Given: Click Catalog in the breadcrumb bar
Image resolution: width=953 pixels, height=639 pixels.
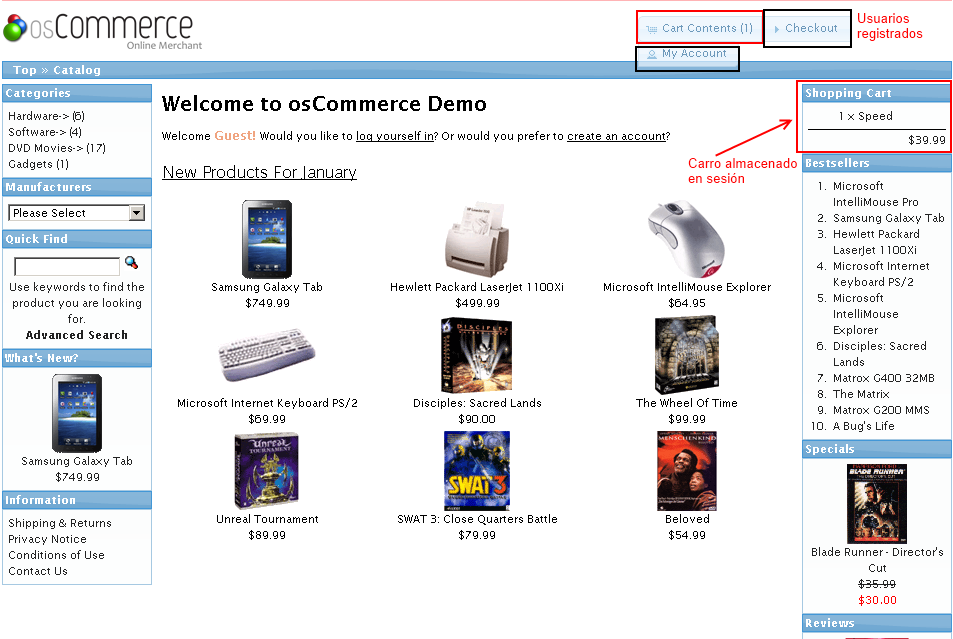Looking at the screenshot, I should click(77, 70).
